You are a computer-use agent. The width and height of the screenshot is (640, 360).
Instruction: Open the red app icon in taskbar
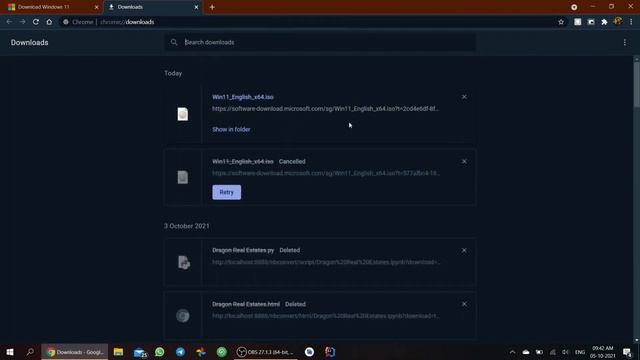pyautogui.click(x=330, y=352)
